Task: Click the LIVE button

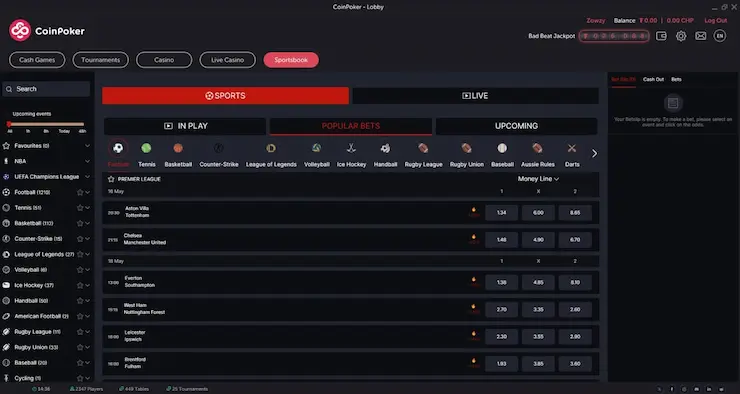Action: tap(475, 96)
